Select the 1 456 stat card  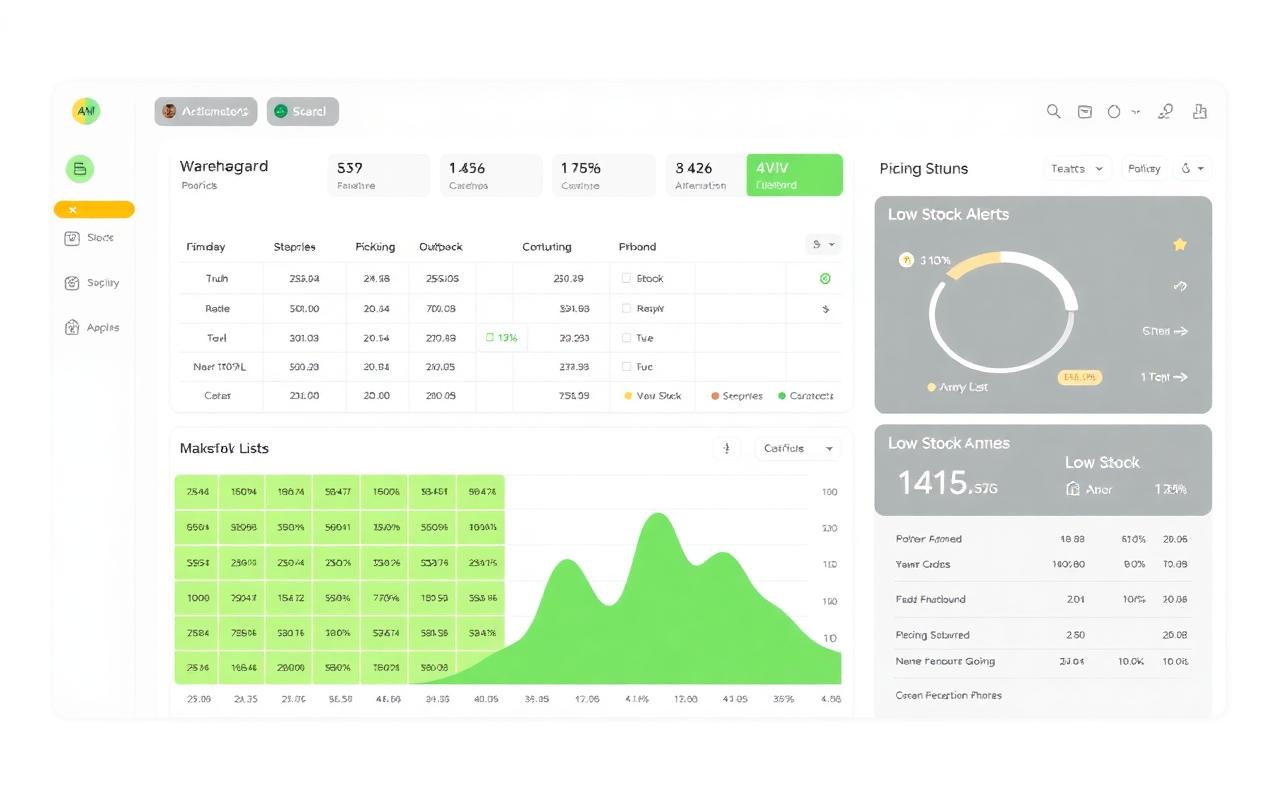tap(490, 175)
